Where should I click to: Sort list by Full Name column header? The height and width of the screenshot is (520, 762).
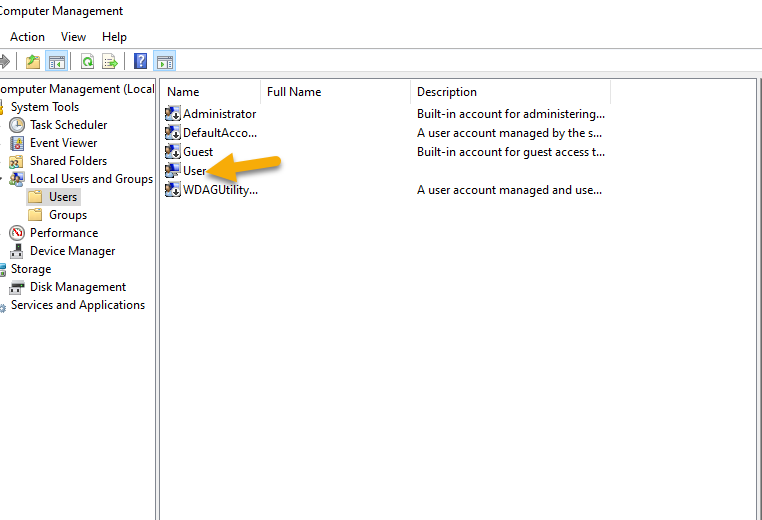[294, 92]
